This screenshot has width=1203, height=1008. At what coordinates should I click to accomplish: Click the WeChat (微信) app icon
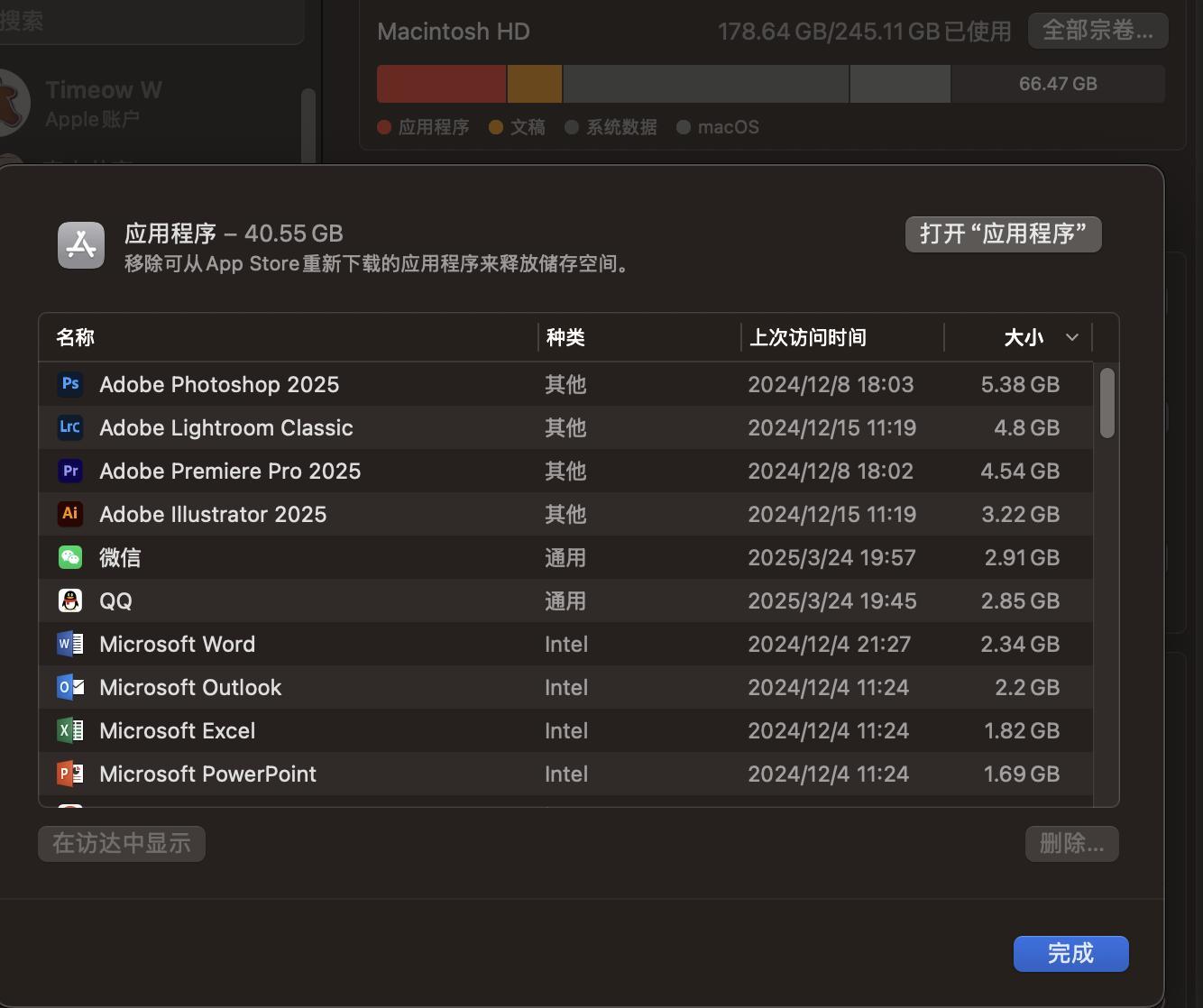[x=70, y=557]
